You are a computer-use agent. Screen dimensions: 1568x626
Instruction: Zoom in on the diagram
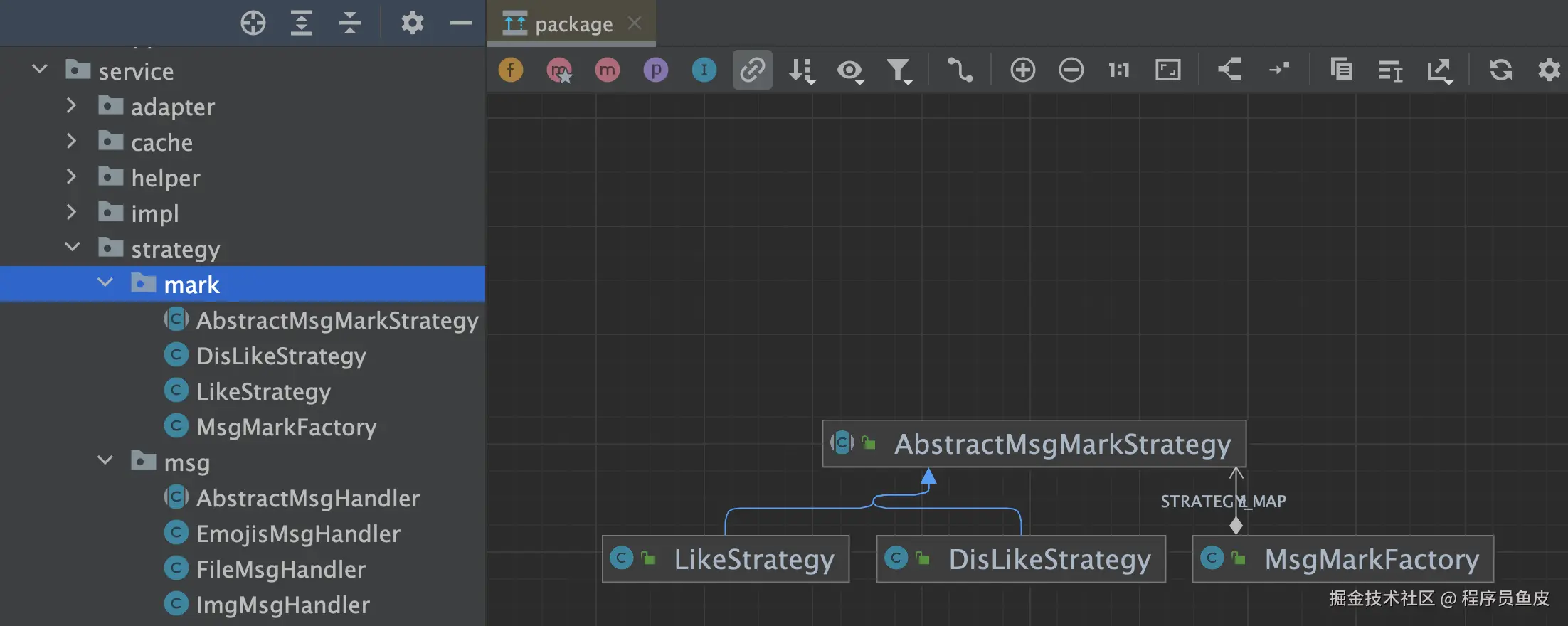click(x=1023, y=70)
